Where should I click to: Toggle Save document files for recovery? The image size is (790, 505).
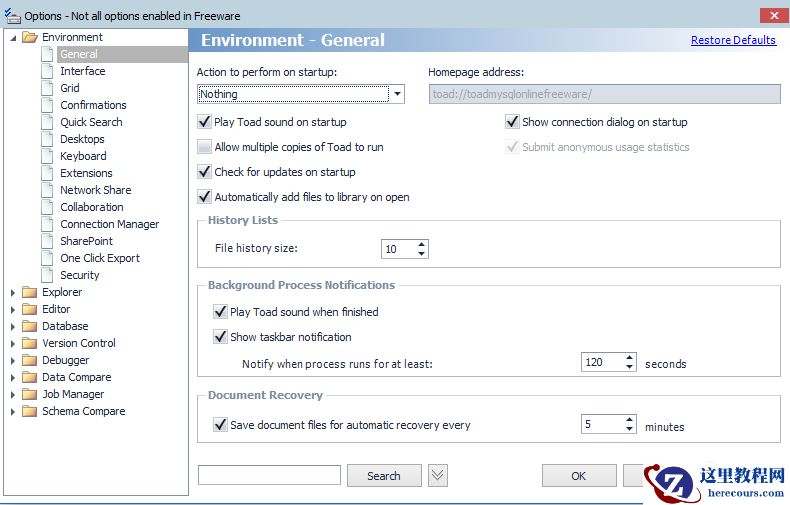(x=220, y=425)
